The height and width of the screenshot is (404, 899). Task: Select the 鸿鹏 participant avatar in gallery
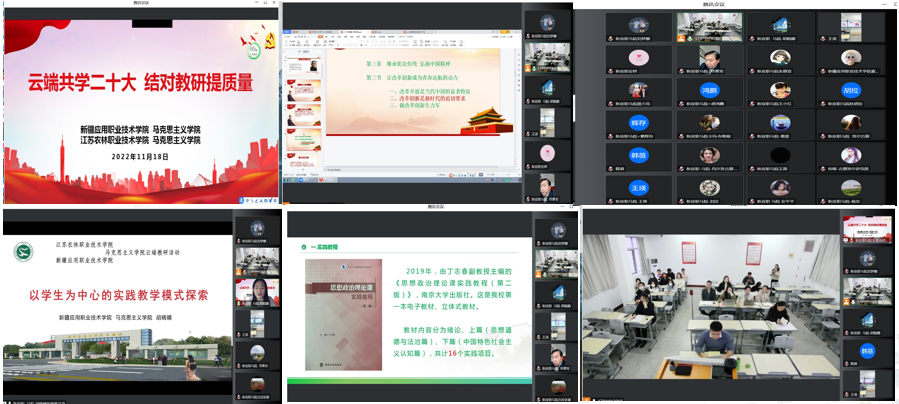(709, 90)
